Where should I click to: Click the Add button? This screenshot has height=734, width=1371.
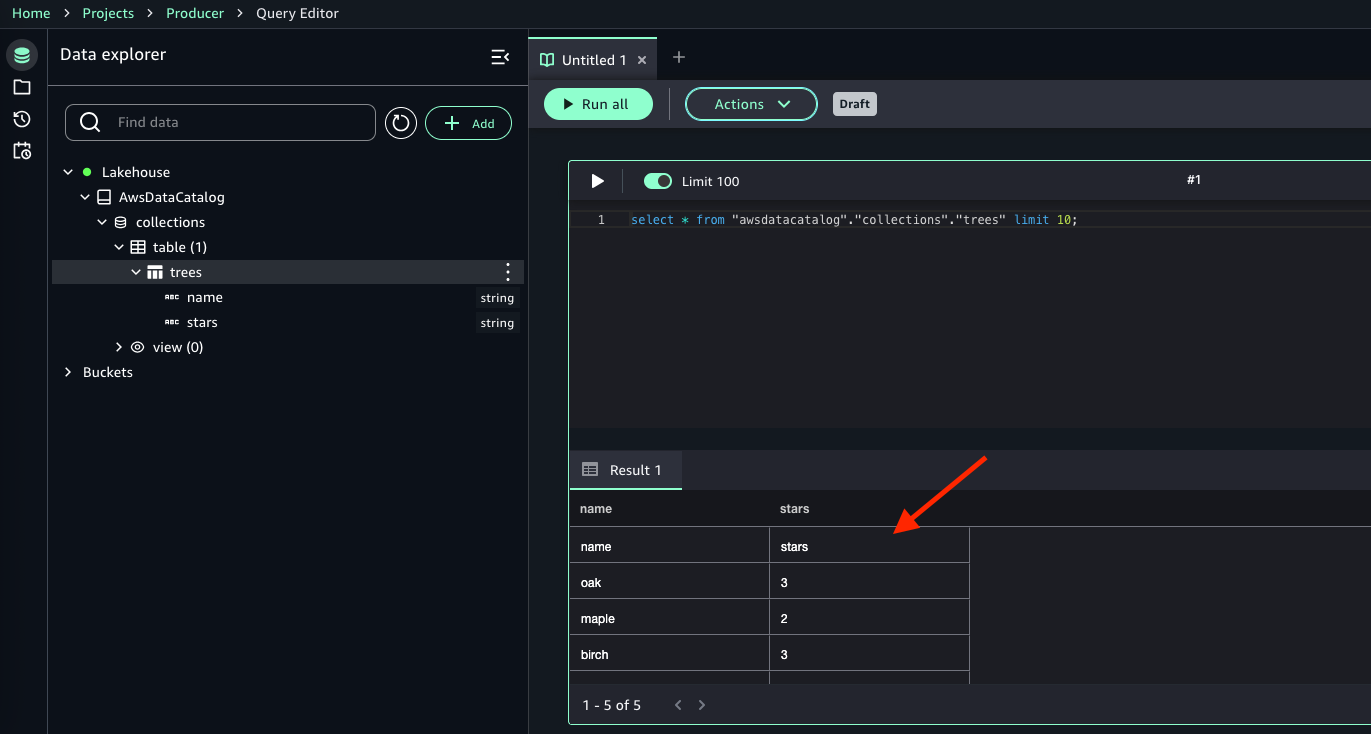pos(469,123)
